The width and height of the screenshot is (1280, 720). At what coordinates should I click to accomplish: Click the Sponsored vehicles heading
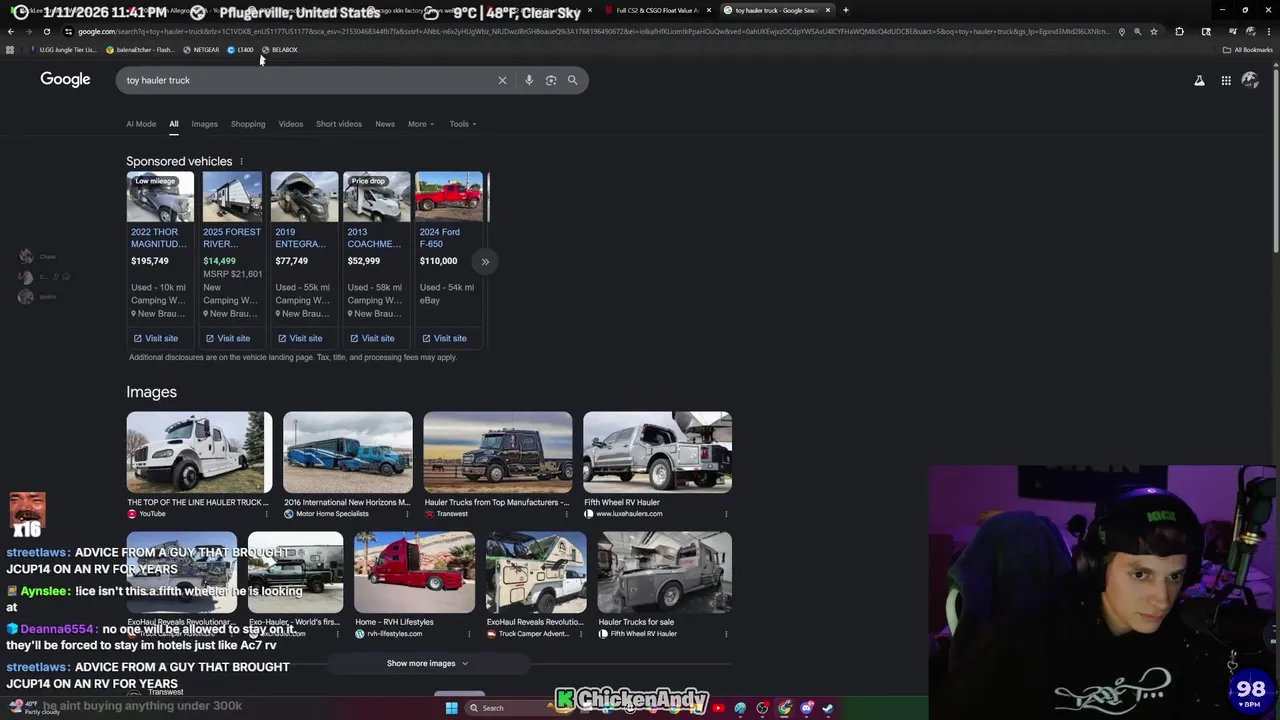click(179, 161)
